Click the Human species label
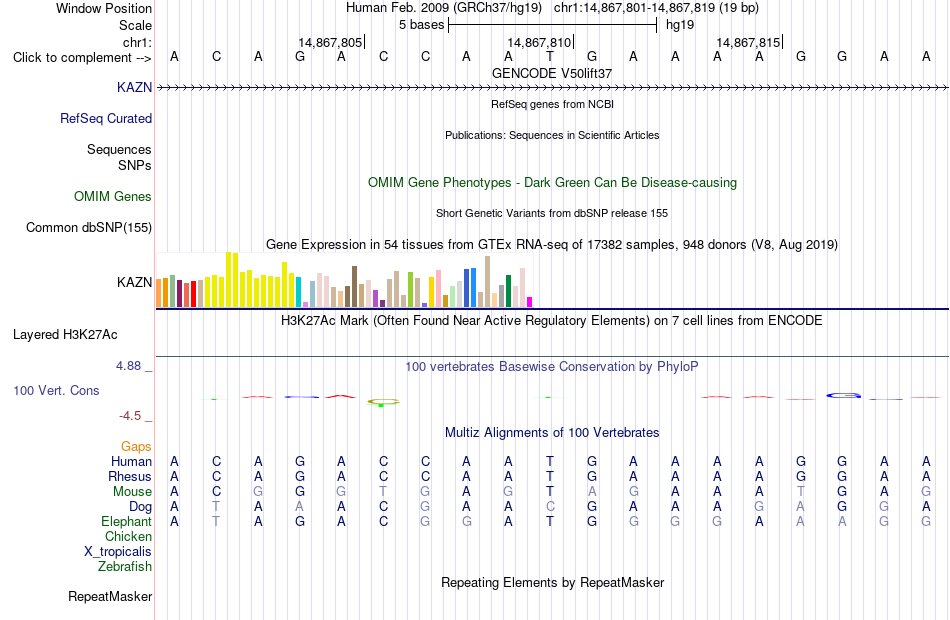 [x=131, y=461]
